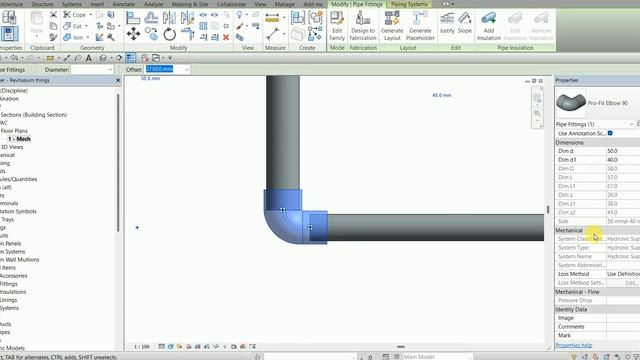Click the Trim/Extend to Corner tool
Image resolution: width=640 pixels, height=360 pixels.
coord(187,34)
